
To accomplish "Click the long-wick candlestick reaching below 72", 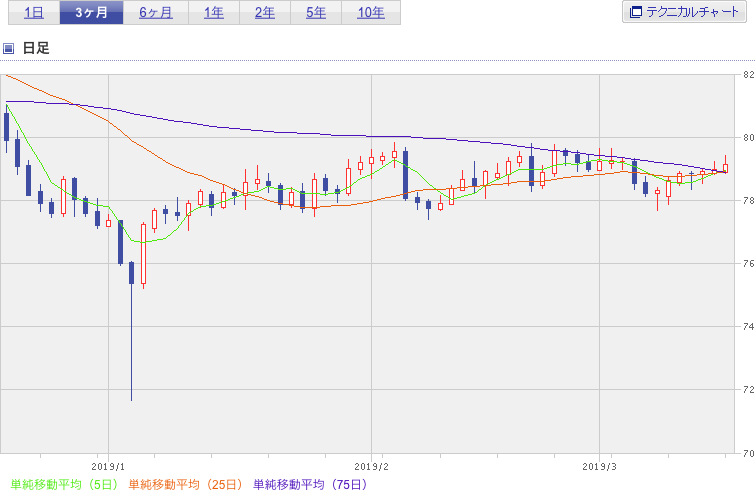I will [131, 331].
